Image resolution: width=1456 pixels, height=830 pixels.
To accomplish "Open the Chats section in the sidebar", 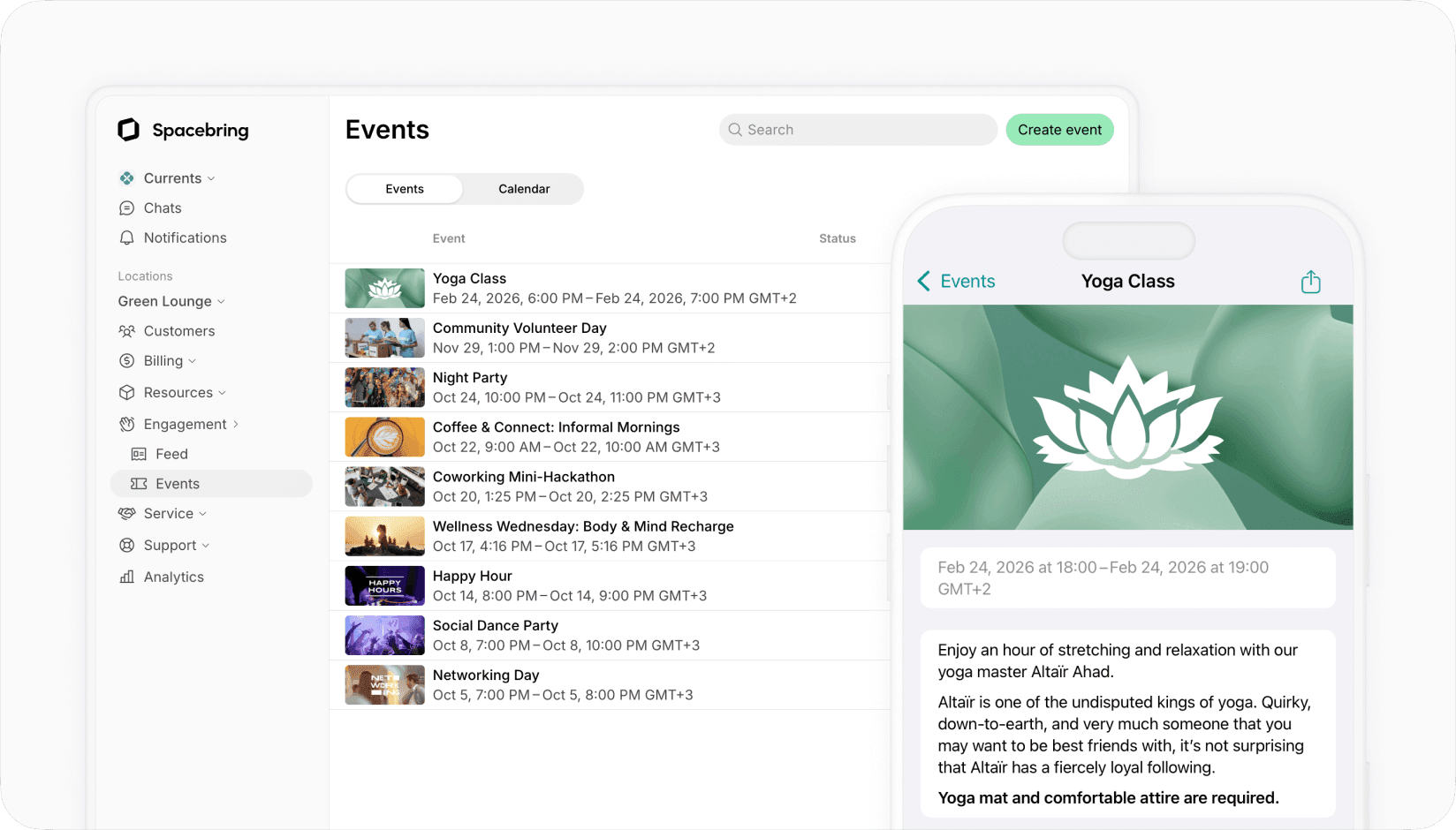I will [x=162, y=207].
